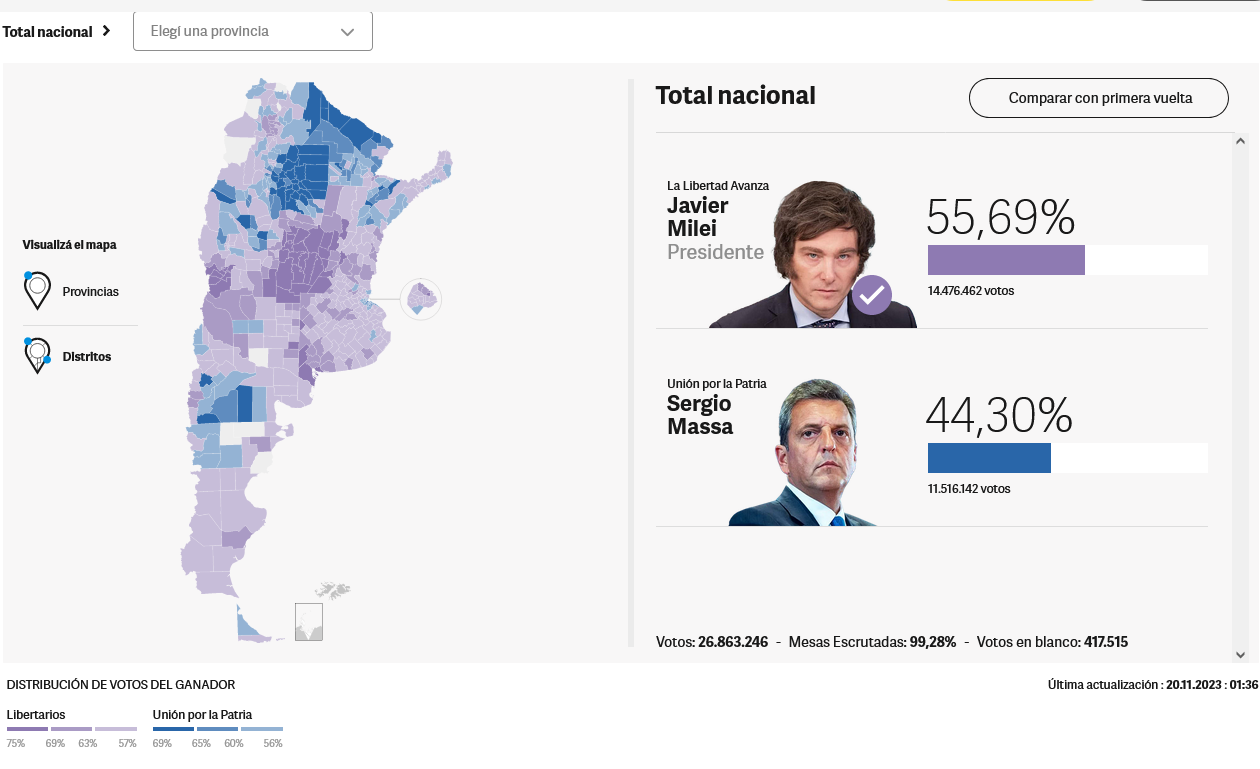Image resolution: width=1260 pixels, height=769 pixels.
Task: Click the Buenos Aires inset circle on map
Action: click(x=421, y=299)
